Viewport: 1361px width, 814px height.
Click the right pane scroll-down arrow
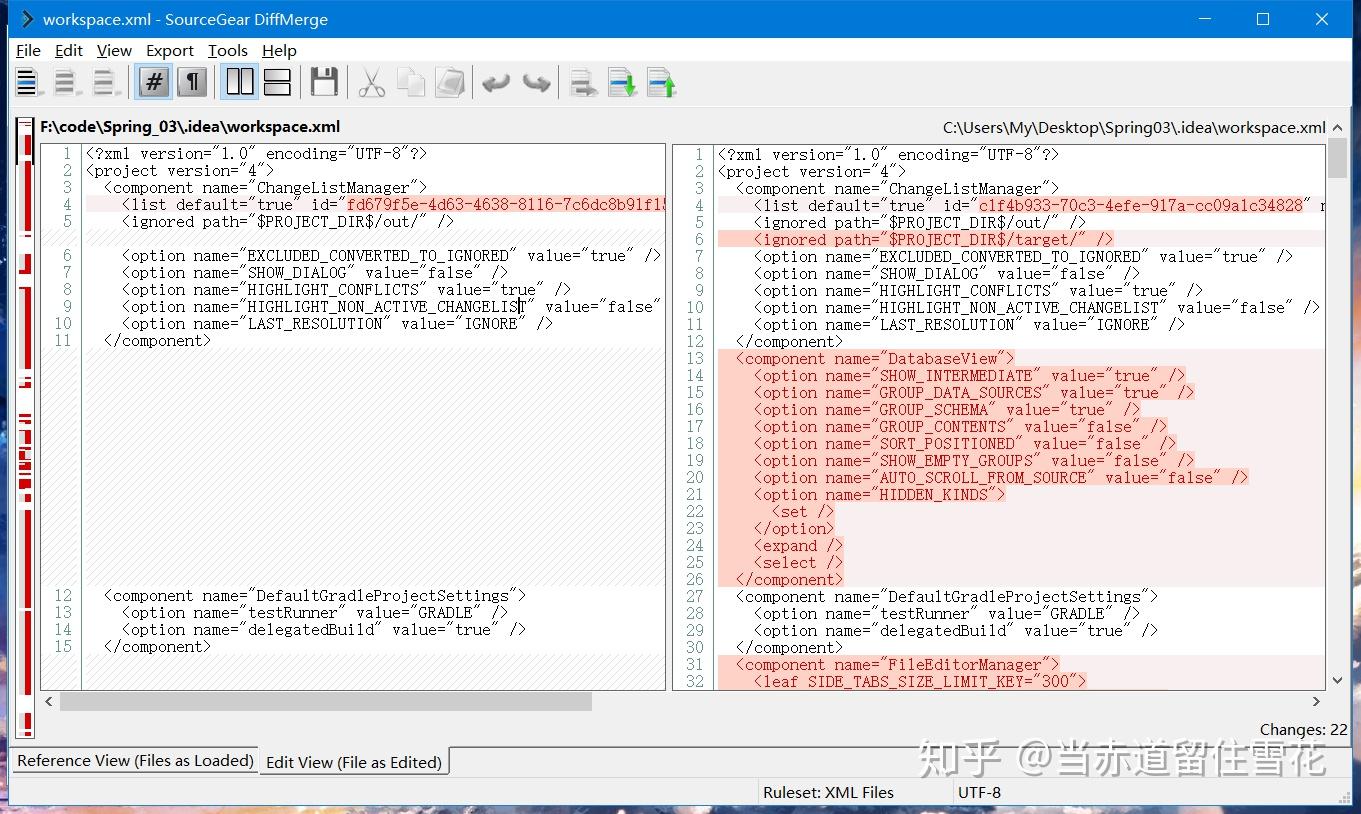(1338, 681)
